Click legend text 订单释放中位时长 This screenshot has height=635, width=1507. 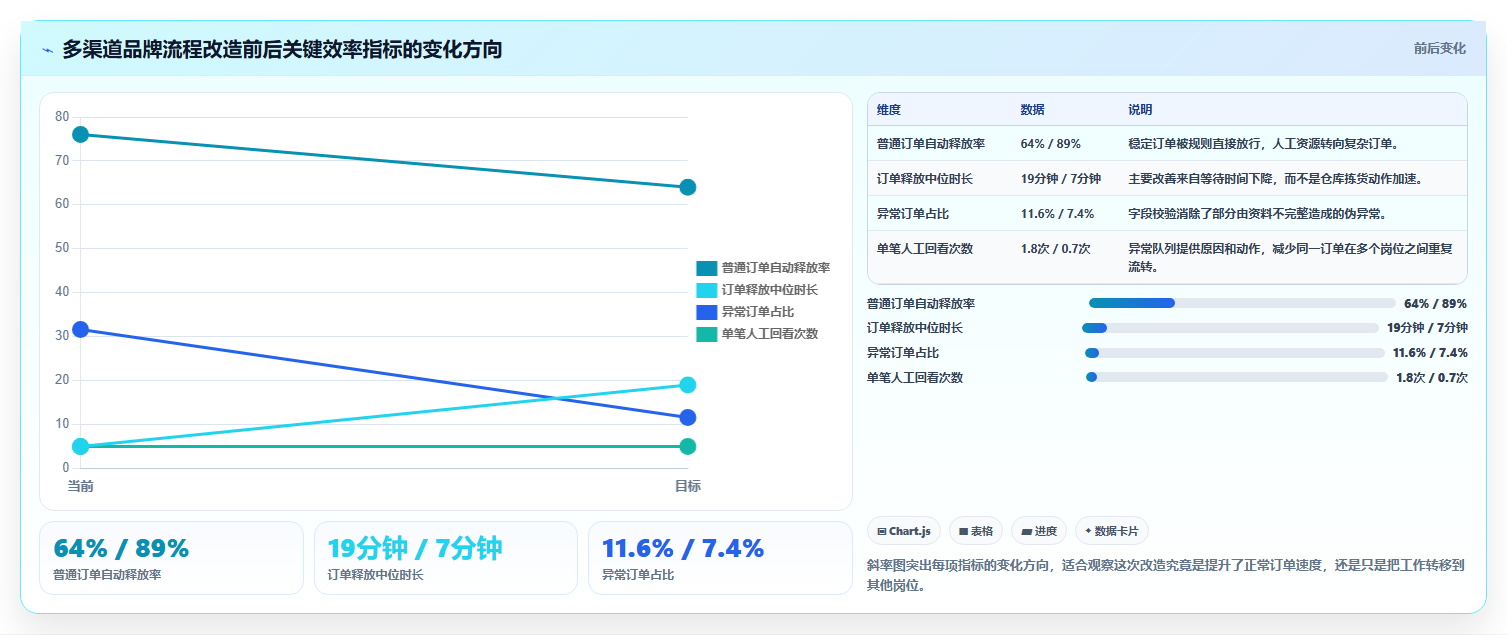pos(770,290)
